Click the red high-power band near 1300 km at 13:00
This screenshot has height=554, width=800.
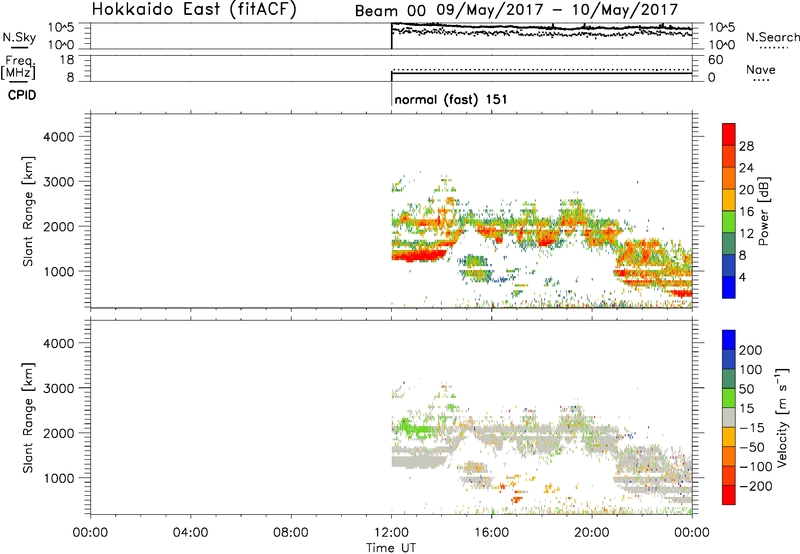(x=418, y=256)
